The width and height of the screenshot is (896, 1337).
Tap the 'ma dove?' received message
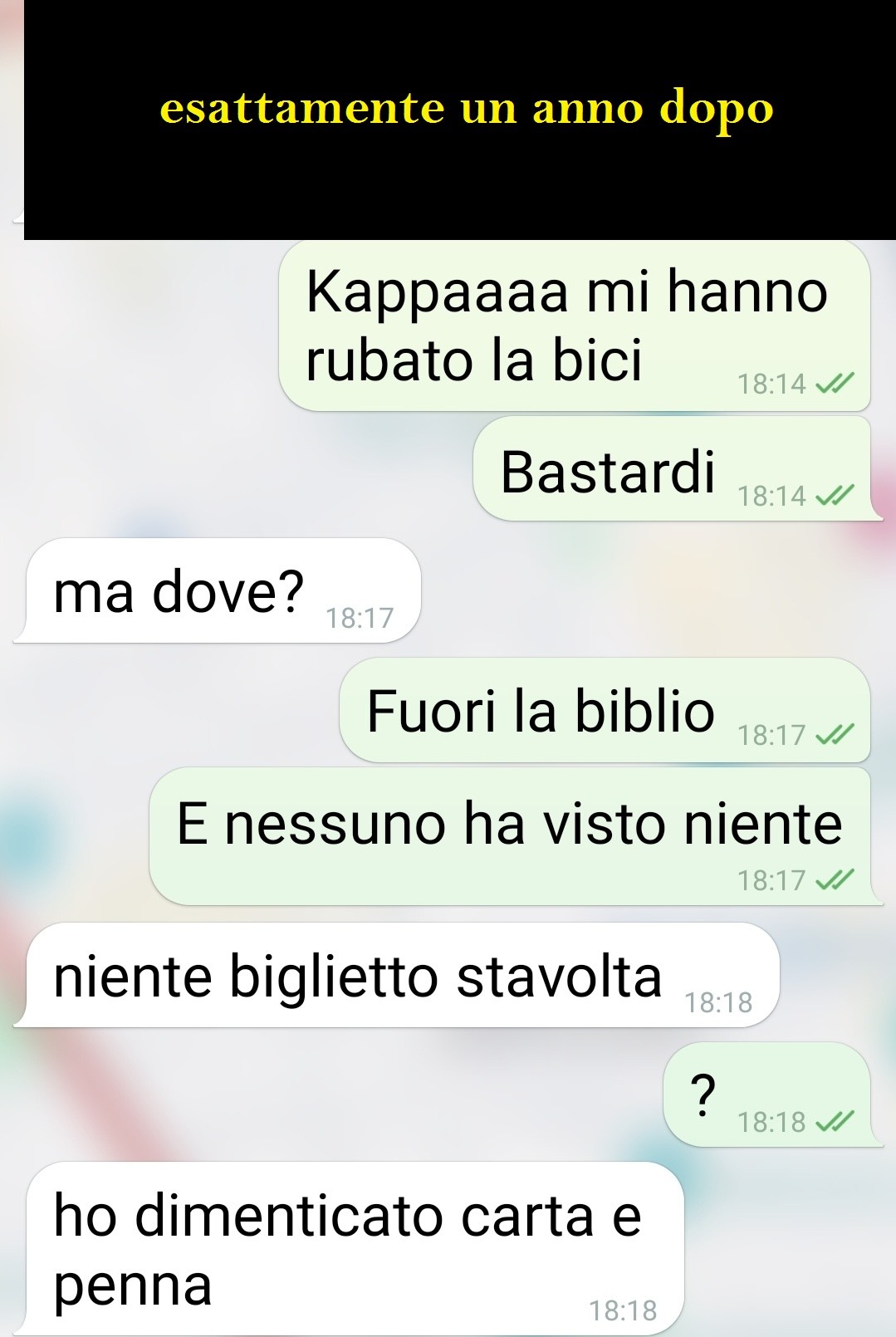[218, 590]
